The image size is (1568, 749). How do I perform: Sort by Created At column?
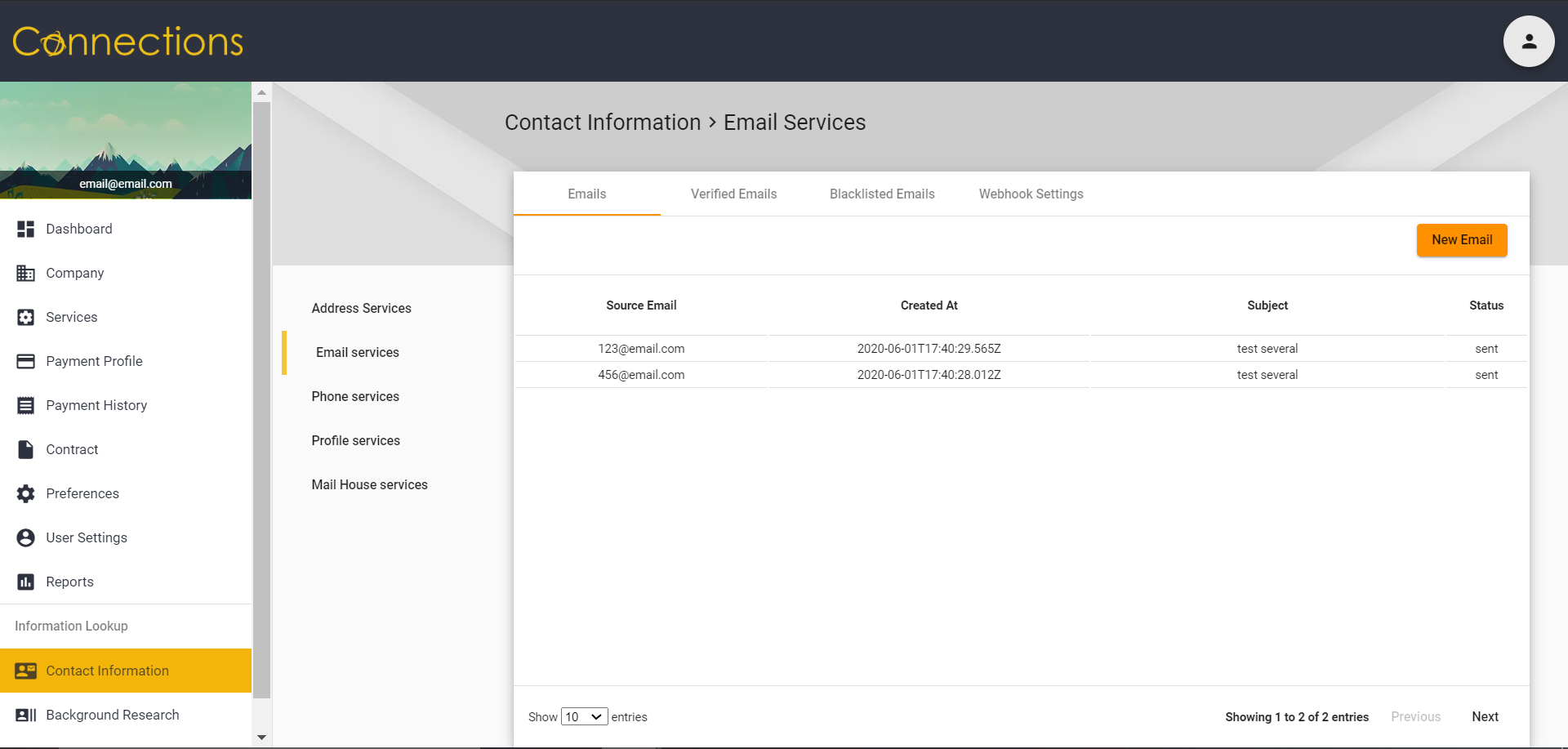coord(929,305)
